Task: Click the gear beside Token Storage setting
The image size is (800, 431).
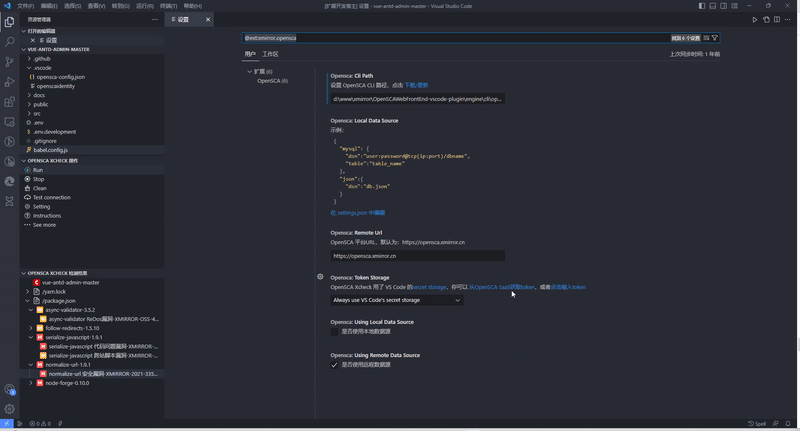Action: click(x=320, y=277)
